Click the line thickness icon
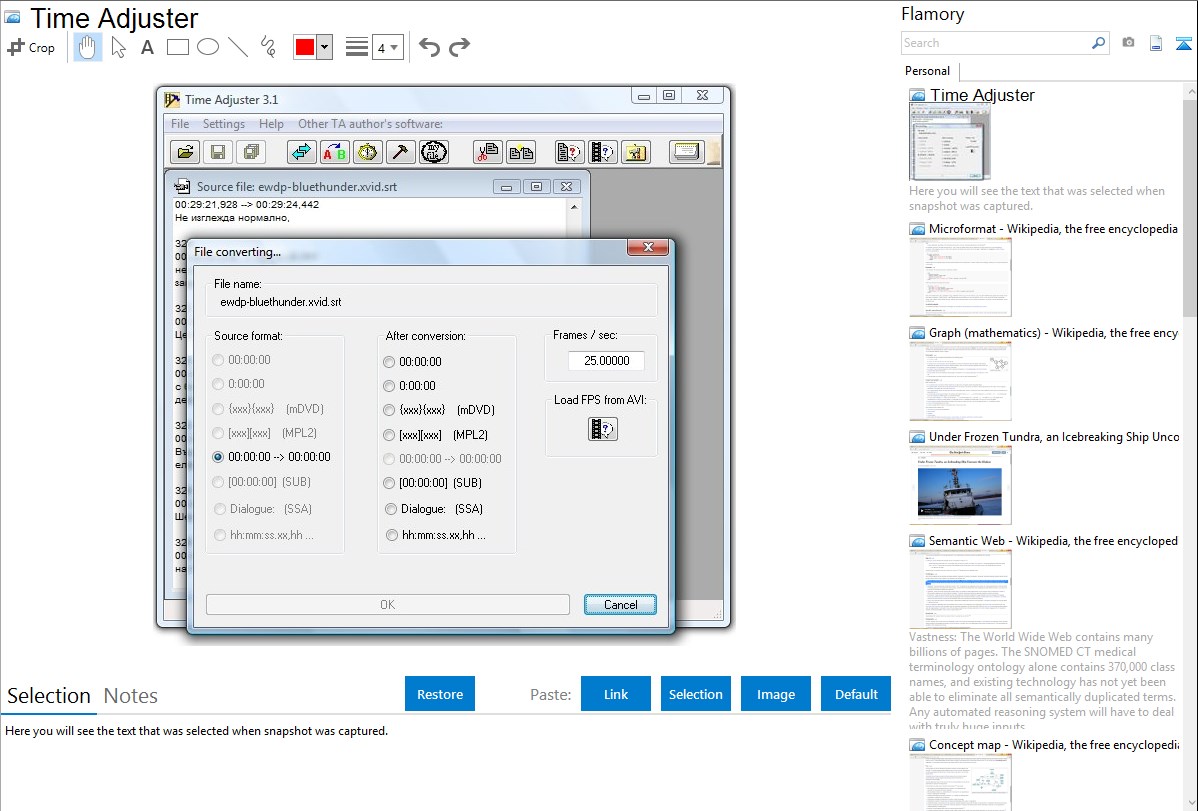 click(357, 47)
